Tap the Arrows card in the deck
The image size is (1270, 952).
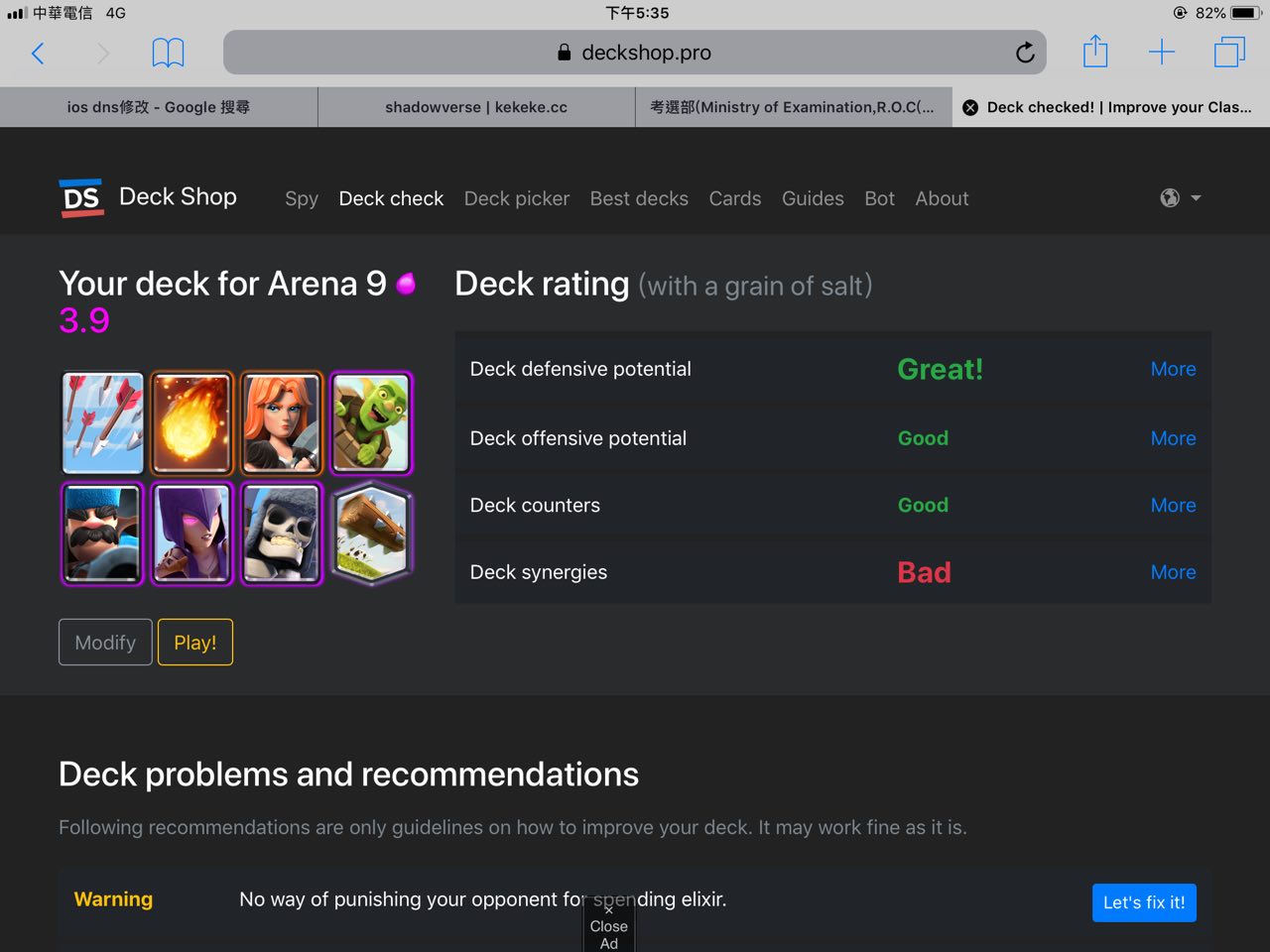pyautogui.click(x=103, y=423)
